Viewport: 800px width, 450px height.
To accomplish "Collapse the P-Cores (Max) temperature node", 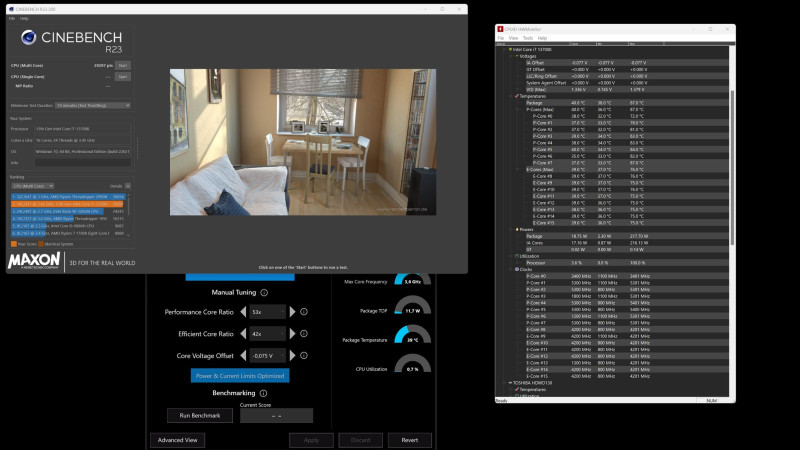I will pyautogui.click(x=519, y=109).
